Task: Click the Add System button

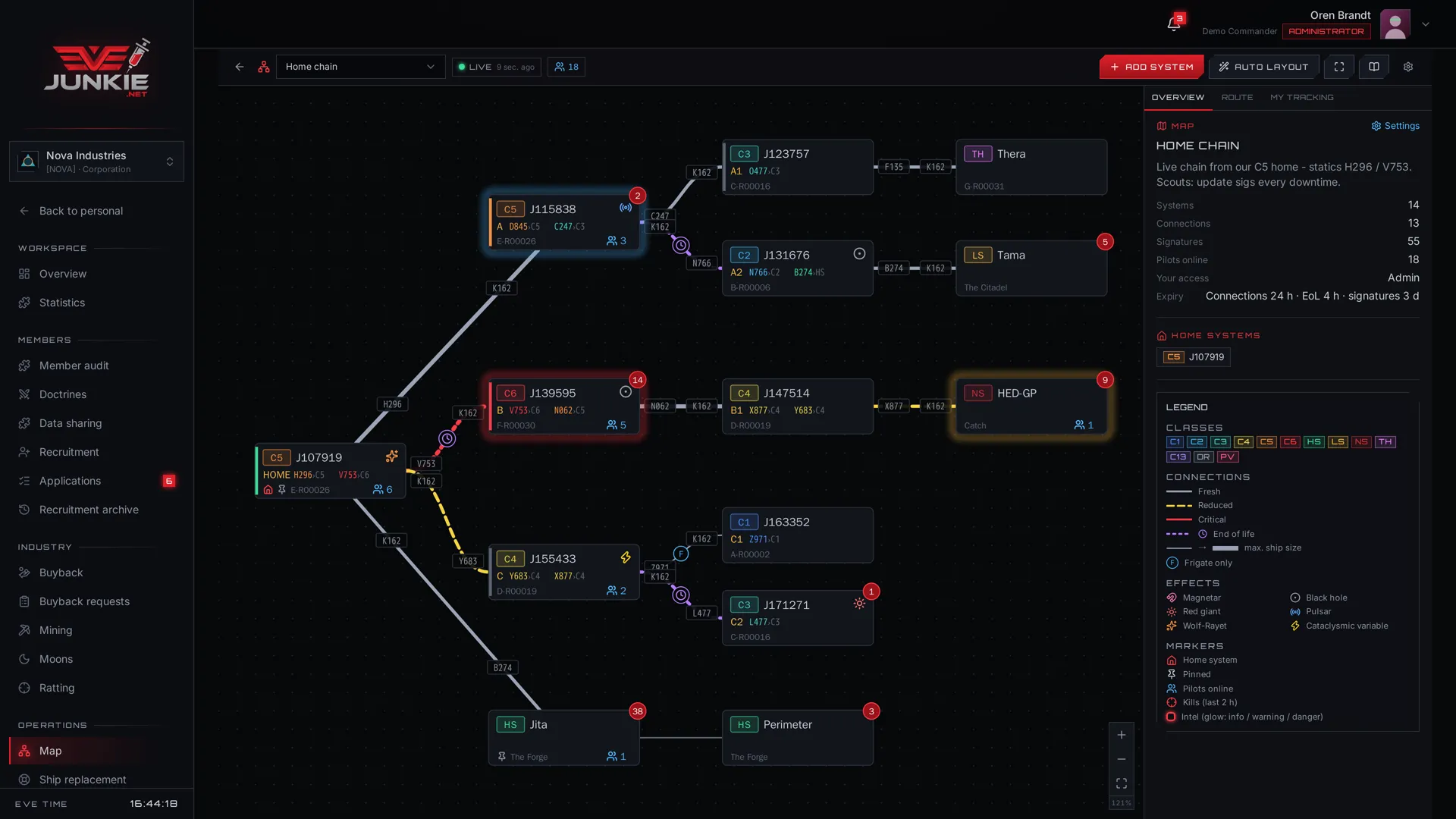Action: click(x=1151, y=67)
